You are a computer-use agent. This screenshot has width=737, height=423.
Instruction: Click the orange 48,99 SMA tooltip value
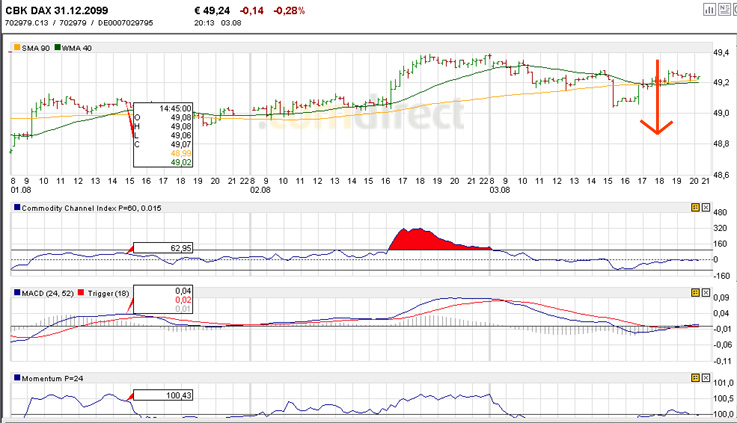[x=180, y=153]
